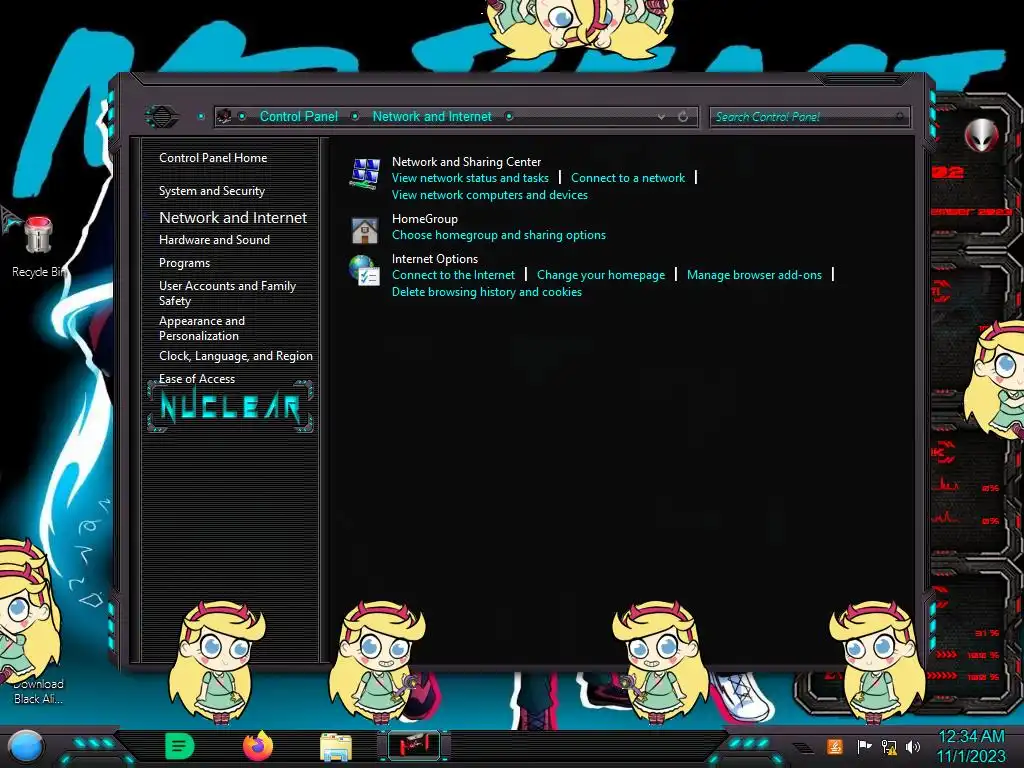Click Connect to a network
Viewport: 1024px width, 768px height.
628,178
